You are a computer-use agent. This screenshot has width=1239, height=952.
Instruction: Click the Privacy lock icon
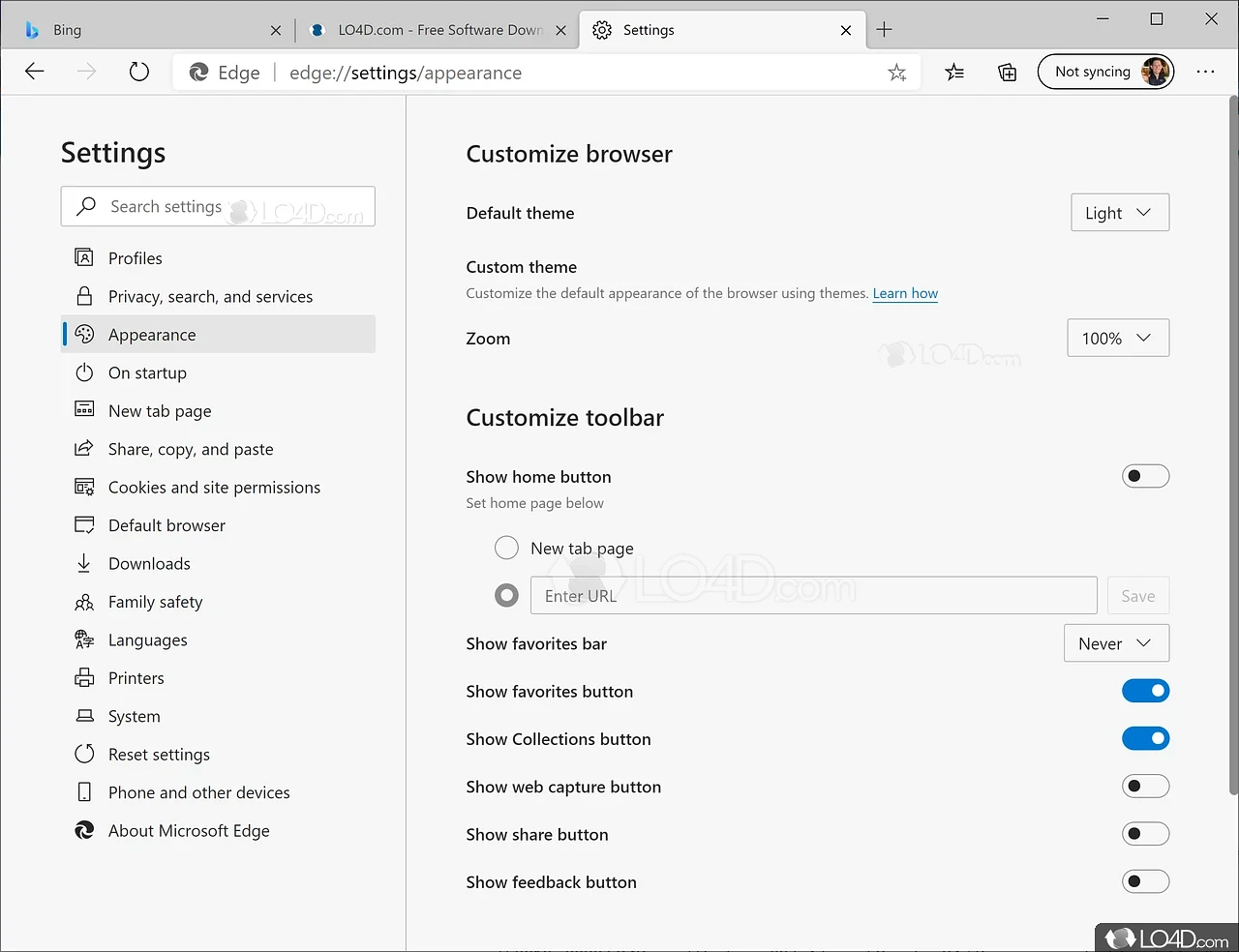(x=84, y=296)
